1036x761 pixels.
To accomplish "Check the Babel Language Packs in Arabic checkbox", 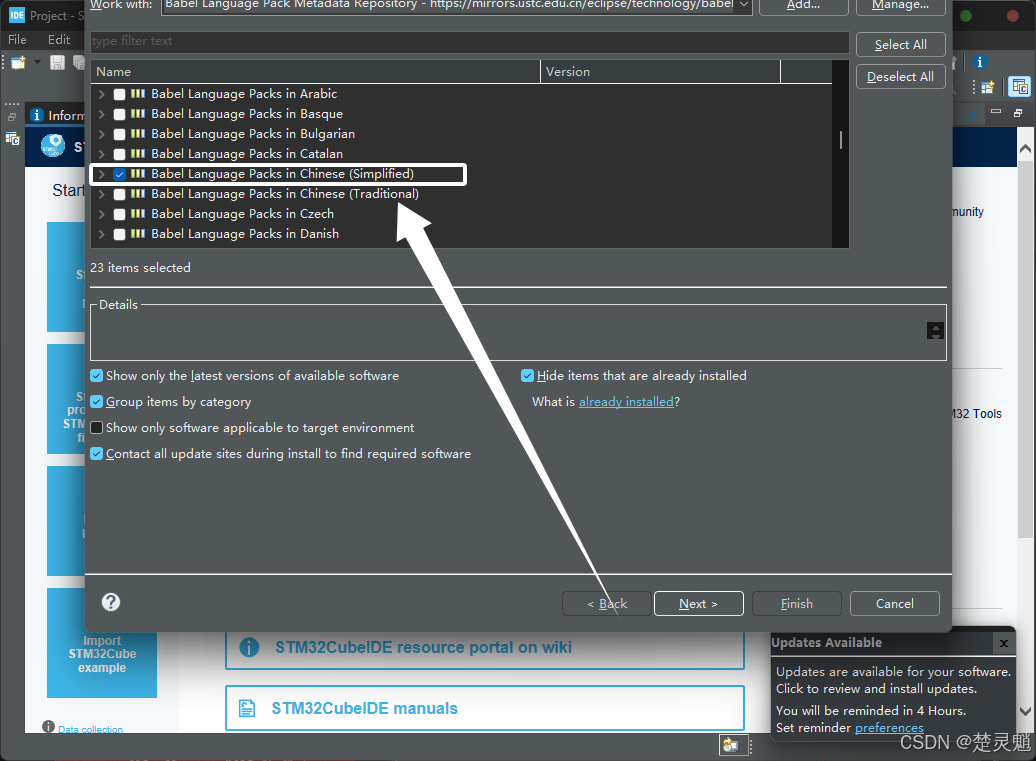I will (120, 94).
